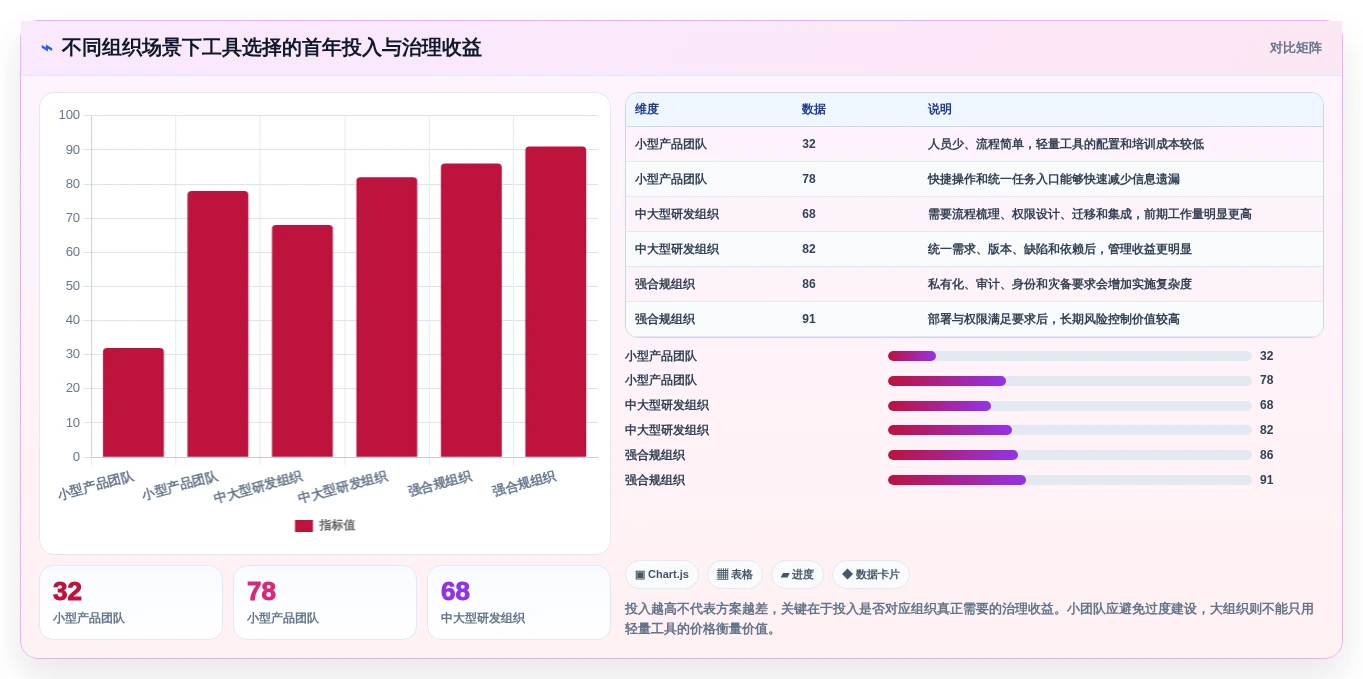
Task: Click the progress bar labeled 78
Action: click(x=1070, y=381)
